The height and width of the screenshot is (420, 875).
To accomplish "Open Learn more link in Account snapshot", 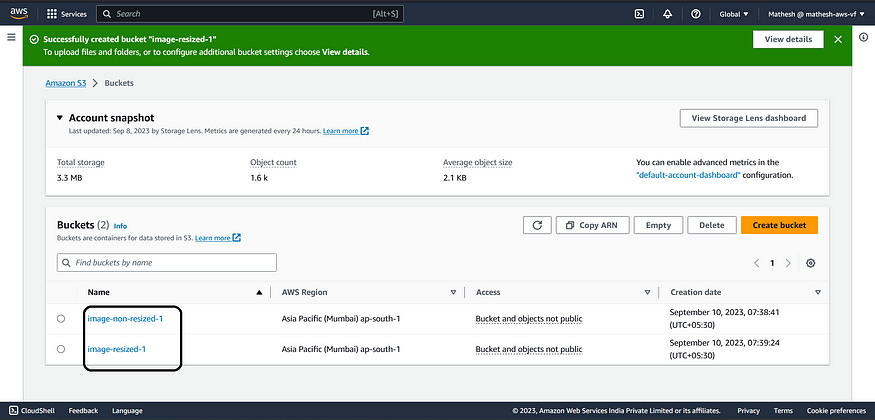I will [345, 131].
